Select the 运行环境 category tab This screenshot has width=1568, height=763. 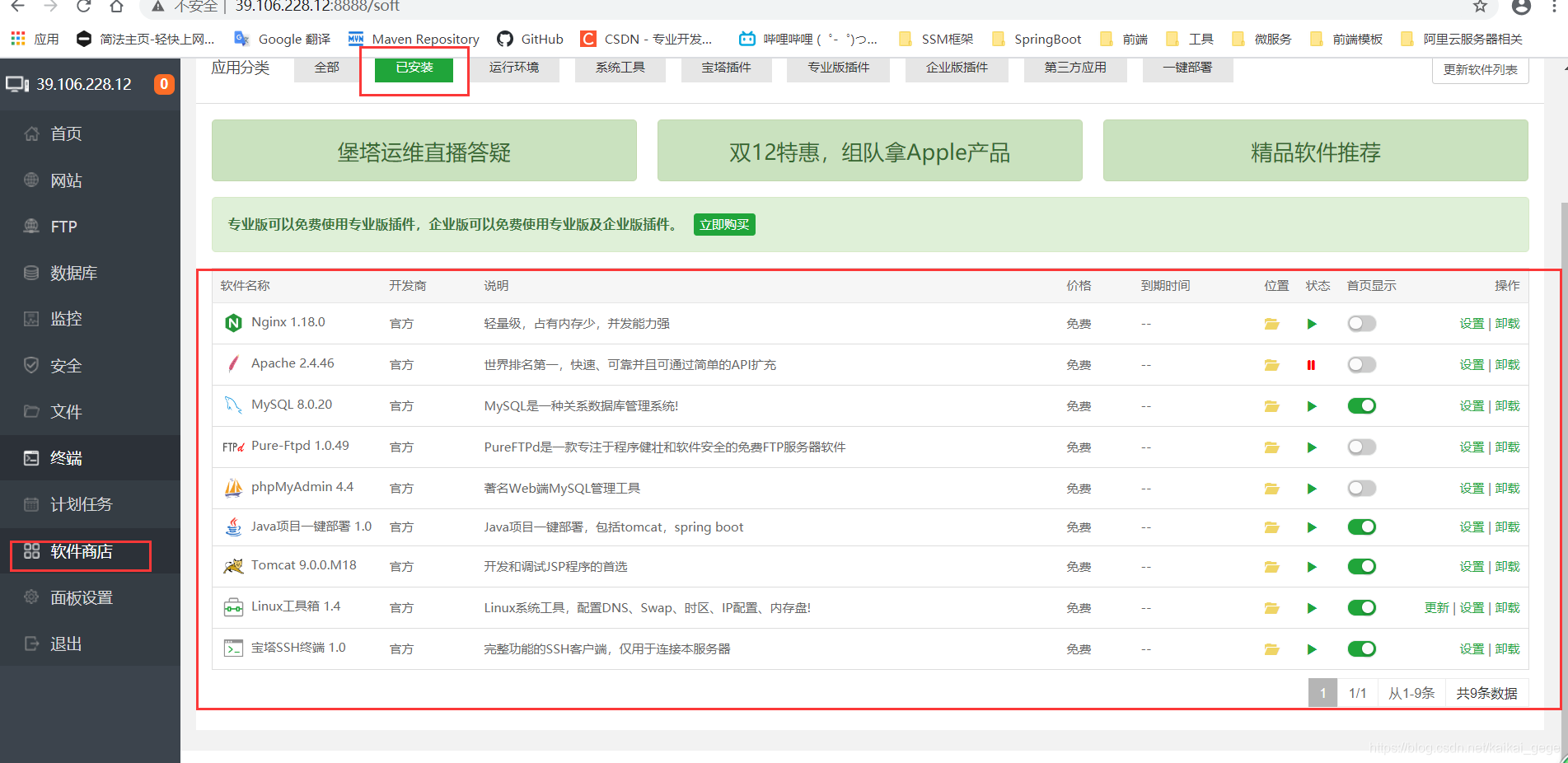[x=513, y=68]
